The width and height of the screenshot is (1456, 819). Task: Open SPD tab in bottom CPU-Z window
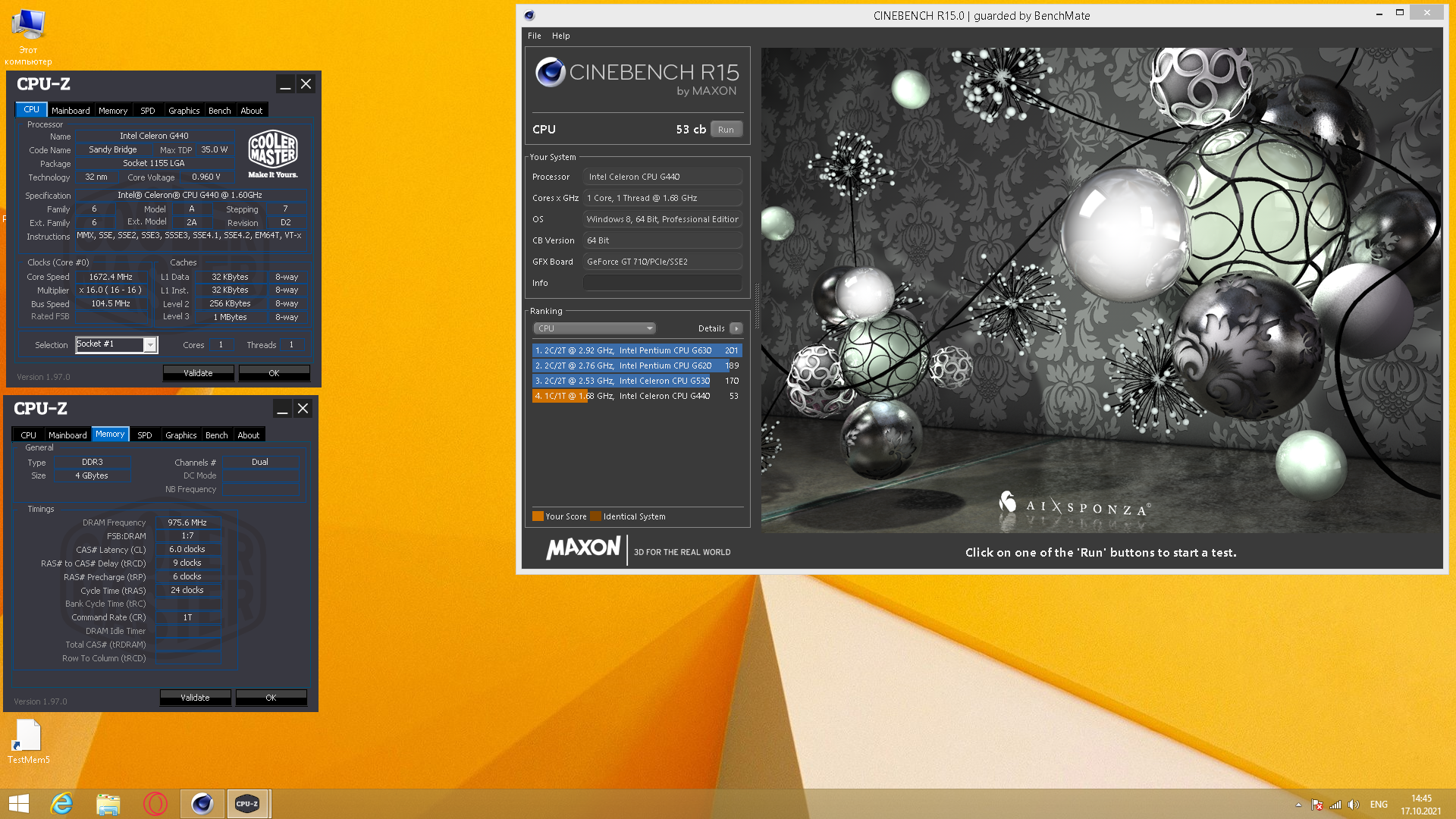pos(145,435)
